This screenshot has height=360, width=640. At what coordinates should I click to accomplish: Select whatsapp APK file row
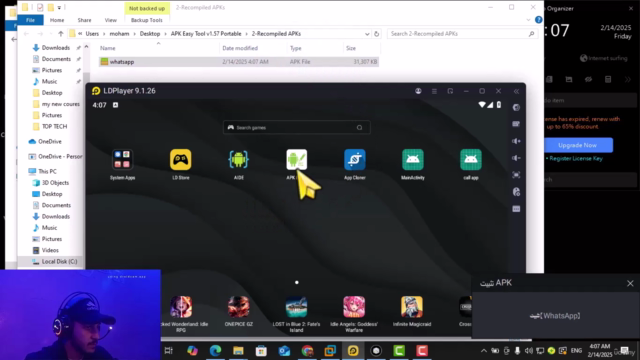pos(239,62)
